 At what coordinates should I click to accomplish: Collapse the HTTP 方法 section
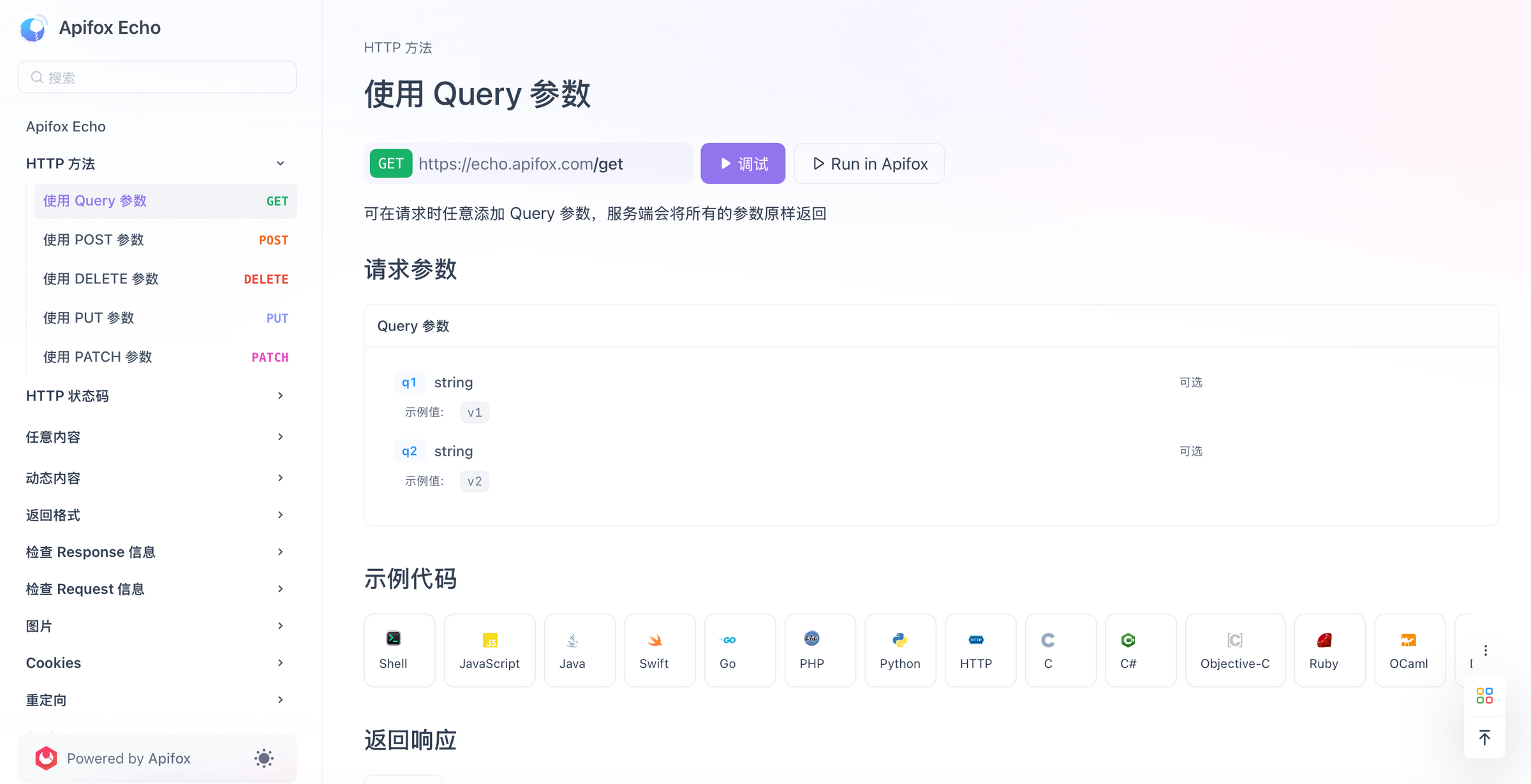pyautogui.click(x=280, y=163)
